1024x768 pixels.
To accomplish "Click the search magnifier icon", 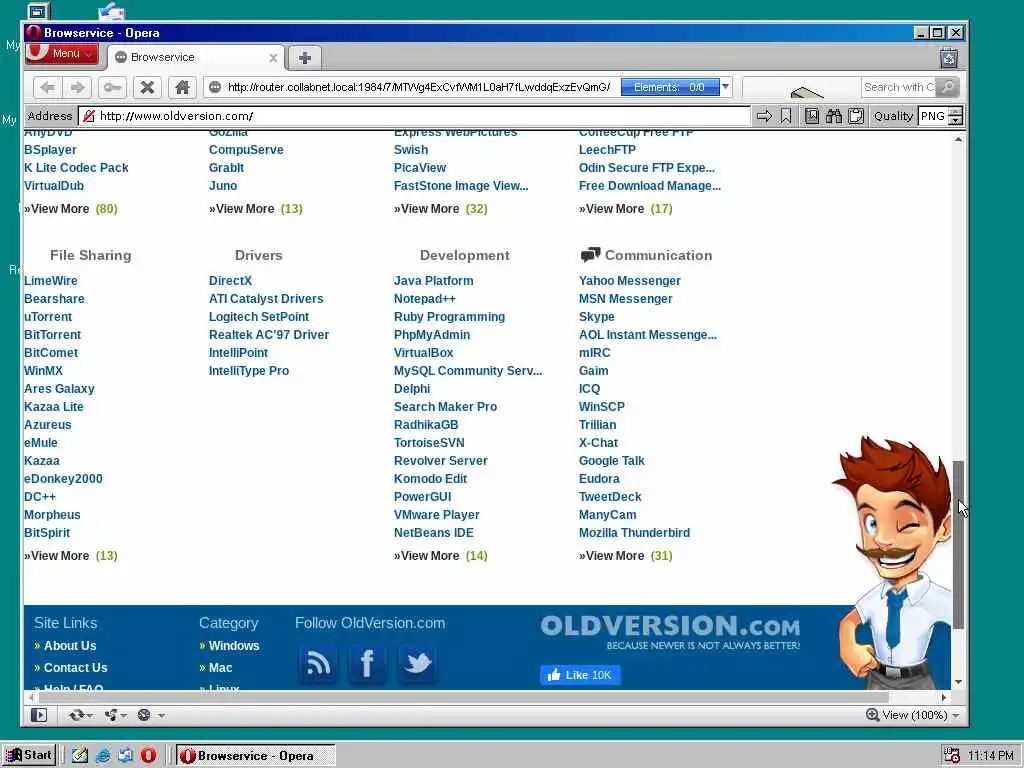I will (948, 87).
